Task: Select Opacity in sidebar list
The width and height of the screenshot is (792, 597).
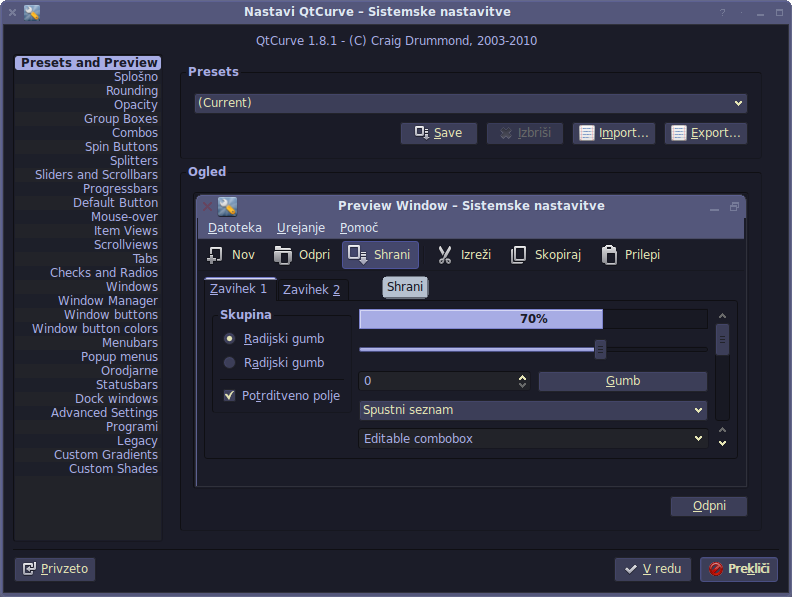Action: [88, 105]
